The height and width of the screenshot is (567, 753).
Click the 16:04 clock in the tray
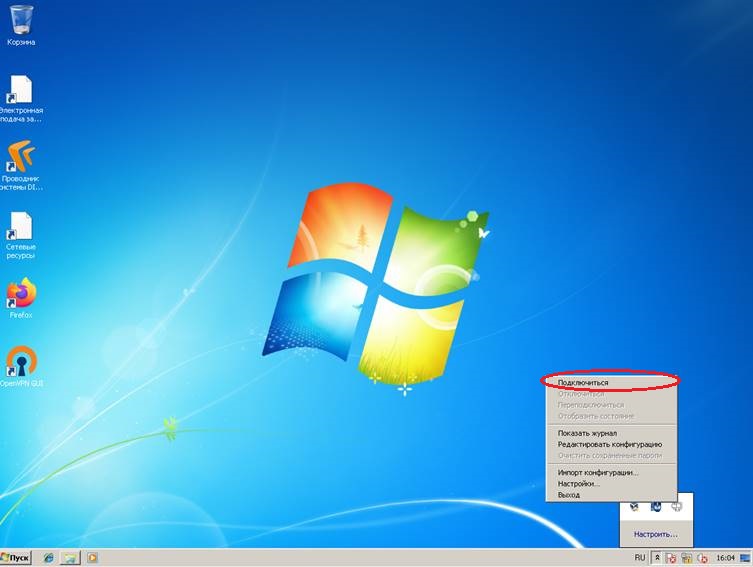(x=725, y=557)
